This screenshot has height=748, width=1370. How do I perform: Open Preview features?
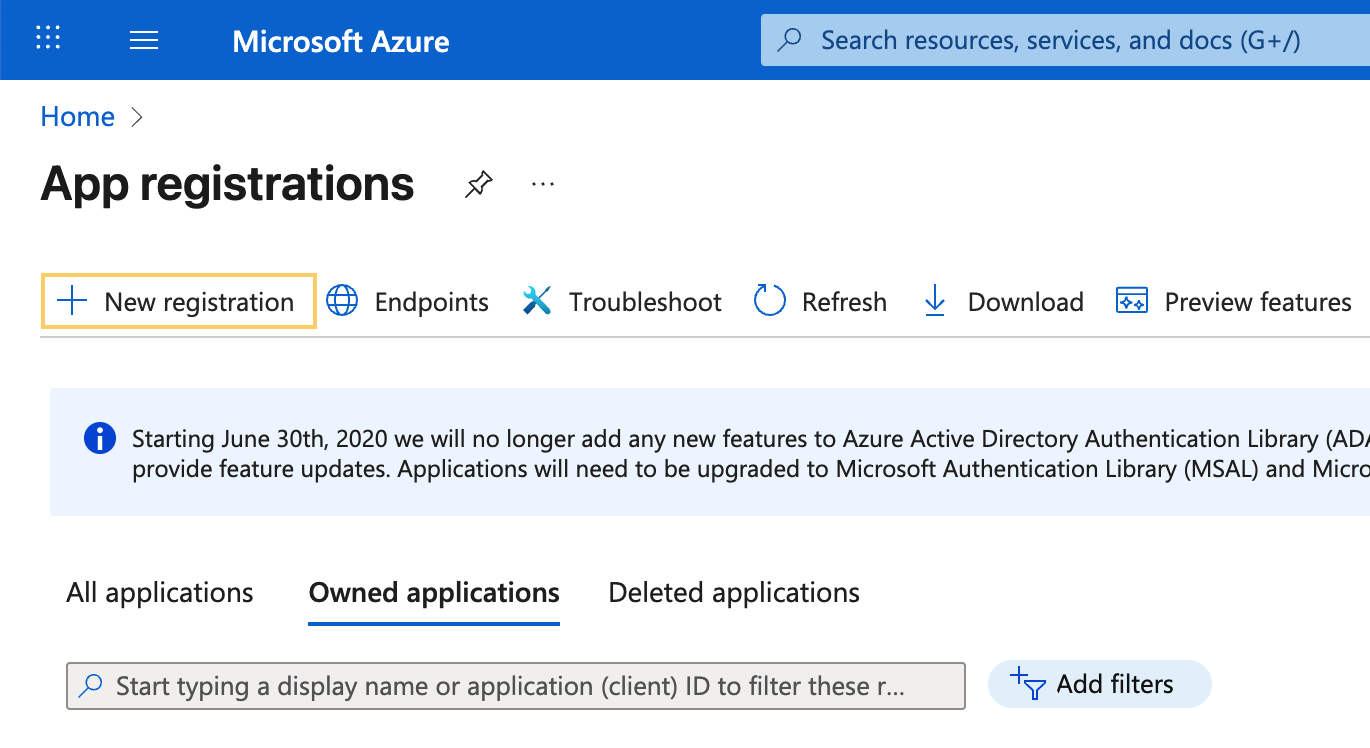pos(1234,301)
